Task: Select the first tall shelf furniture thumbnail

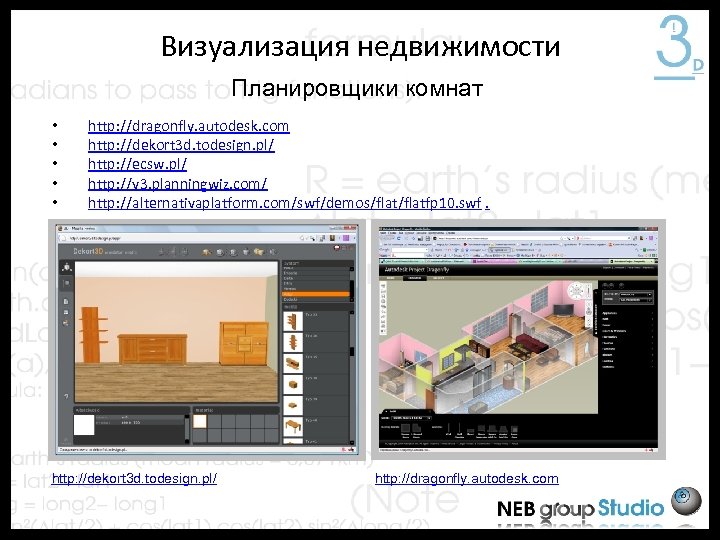Action: tap(292, 321)
